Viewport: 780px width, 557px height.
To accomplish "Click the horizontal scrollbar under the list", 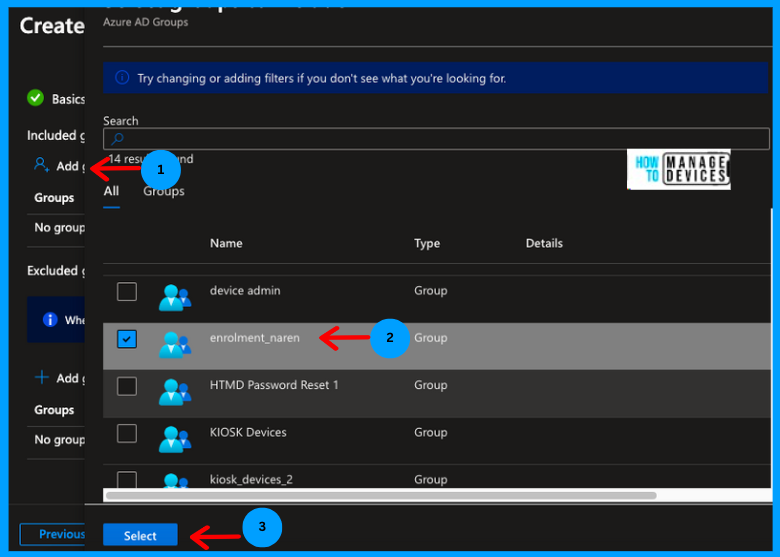I will click(380, 495).
